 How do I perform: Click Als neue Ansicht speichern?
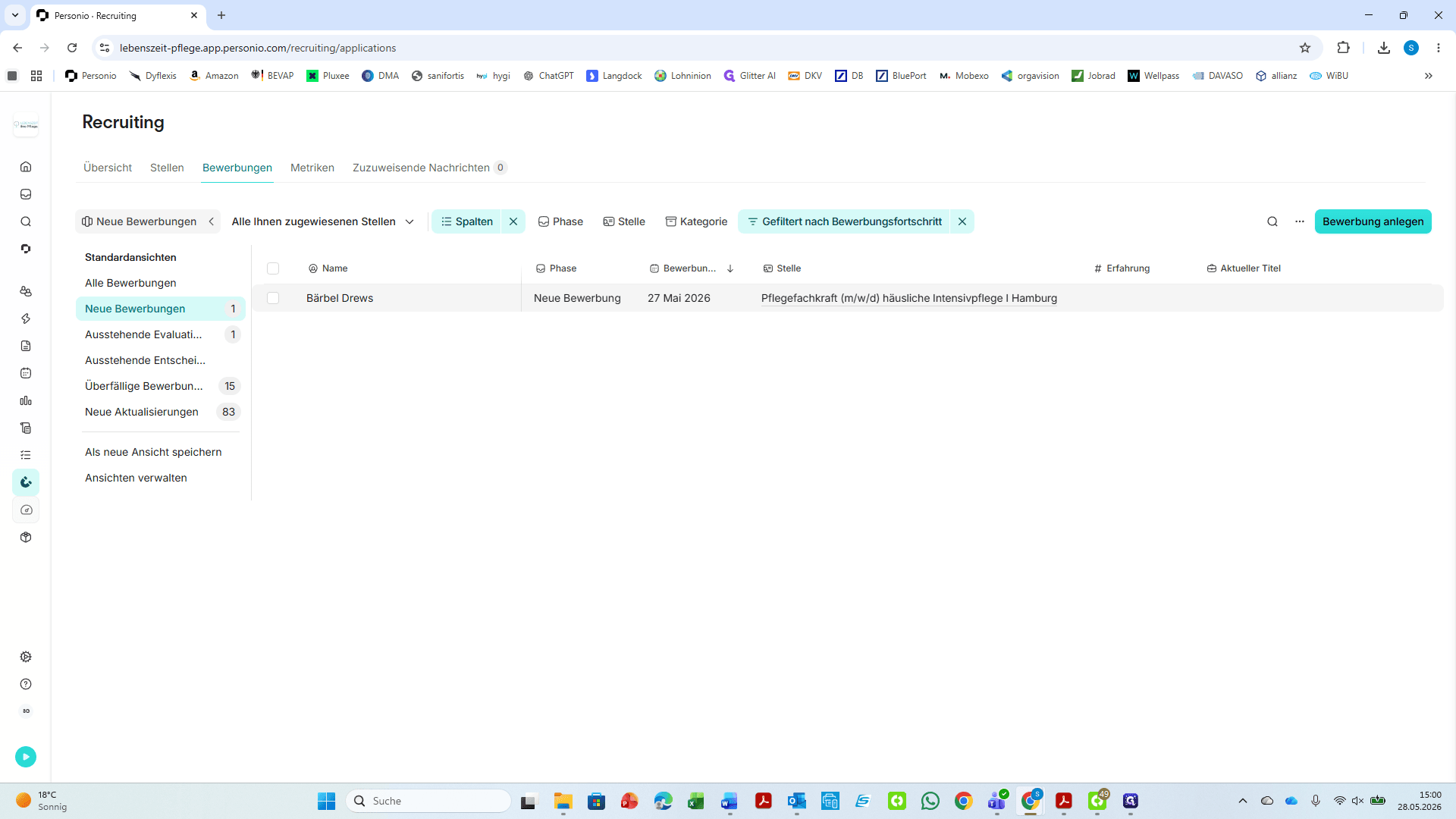[153, 452]
